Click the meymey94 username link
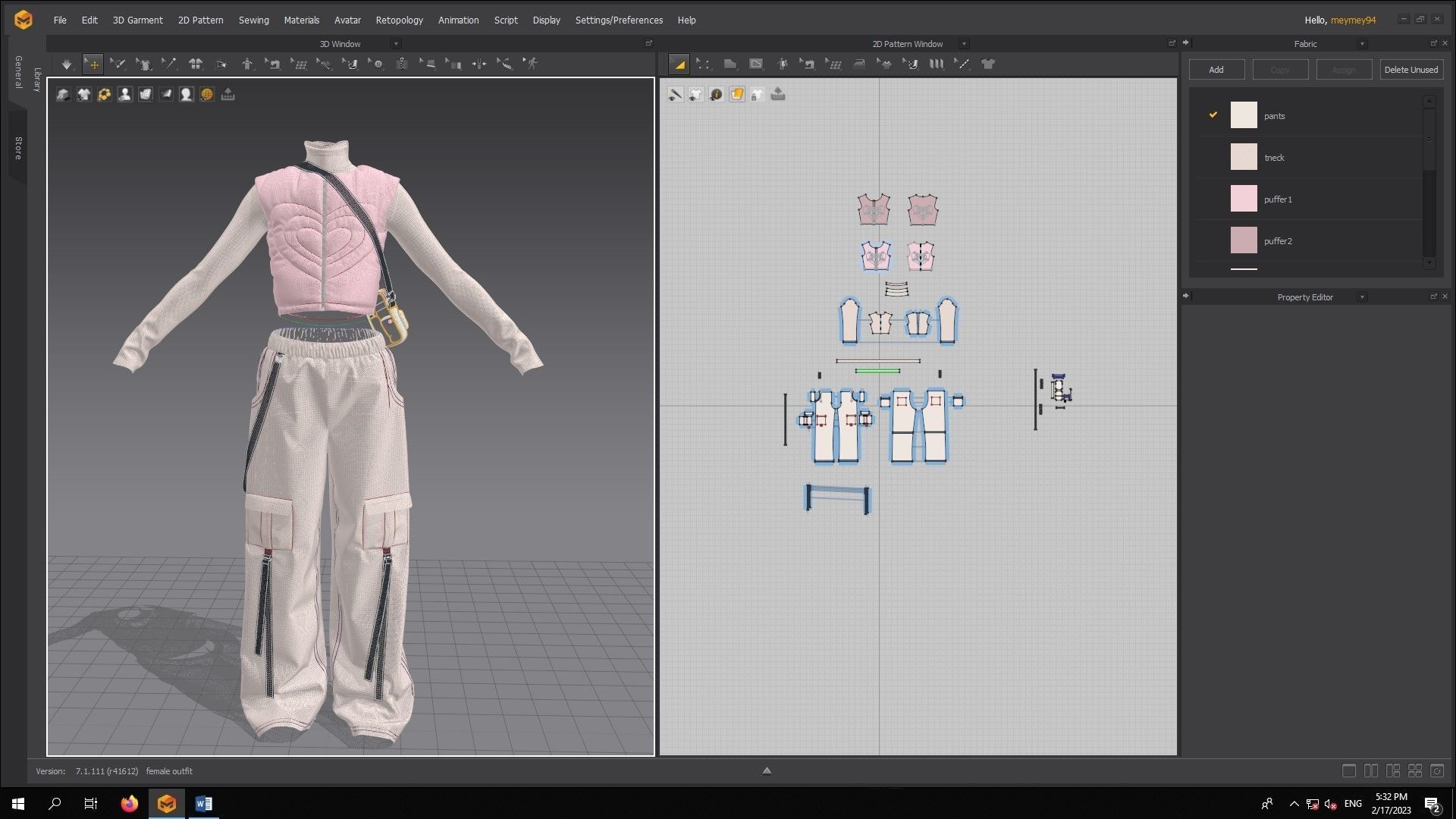 tap(1353, 20)
